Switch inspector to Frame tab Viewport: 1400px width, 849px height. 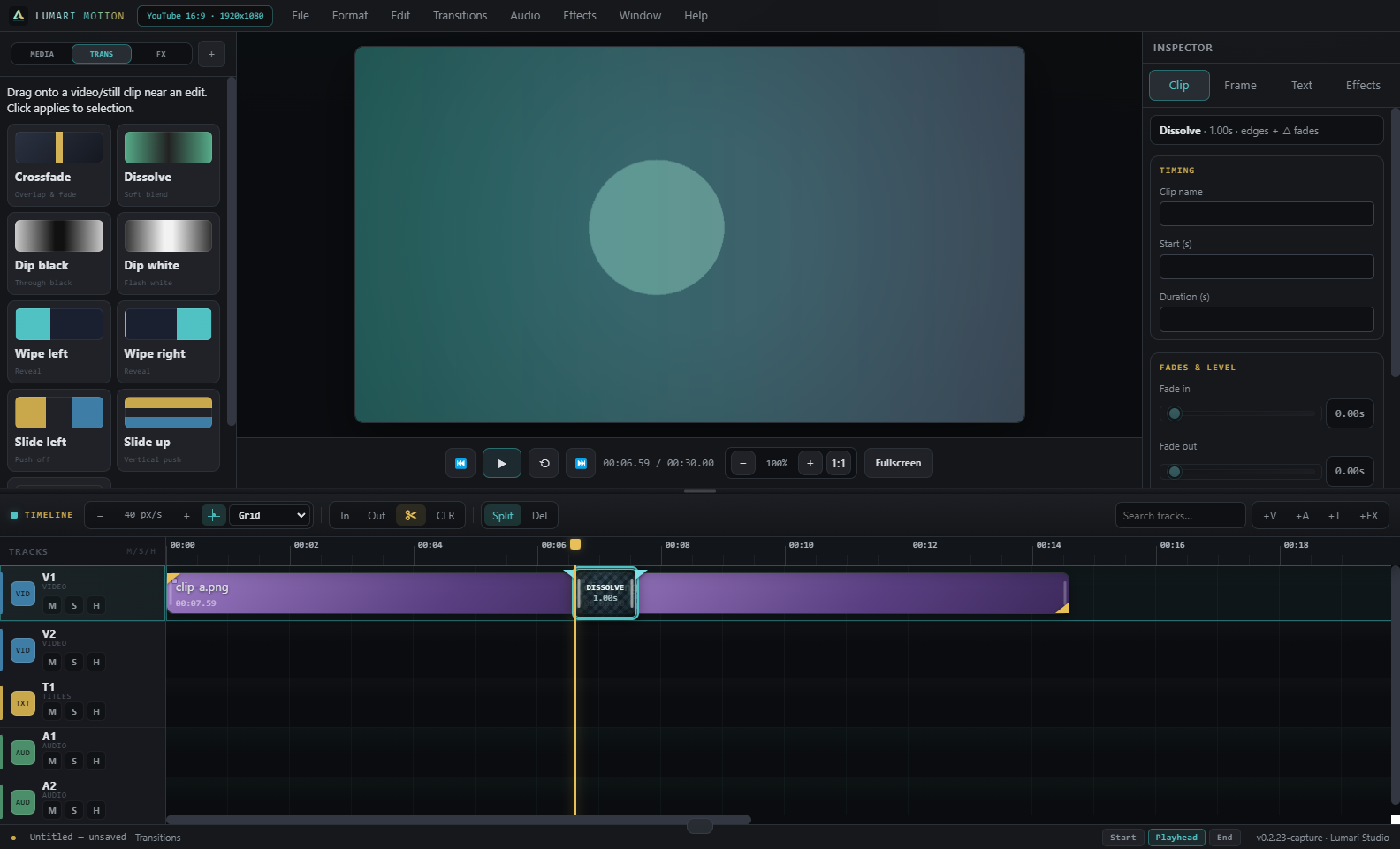point(1240,86)
